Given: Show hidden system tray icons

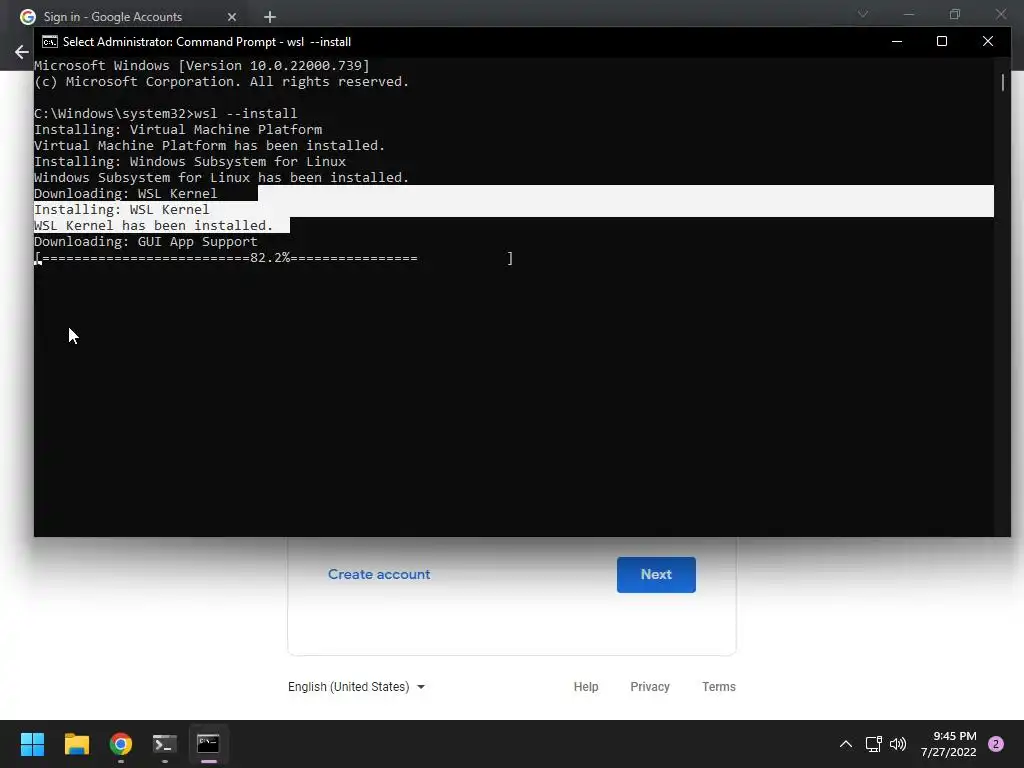Looking at the screenshot, I should tap(846, 744).
